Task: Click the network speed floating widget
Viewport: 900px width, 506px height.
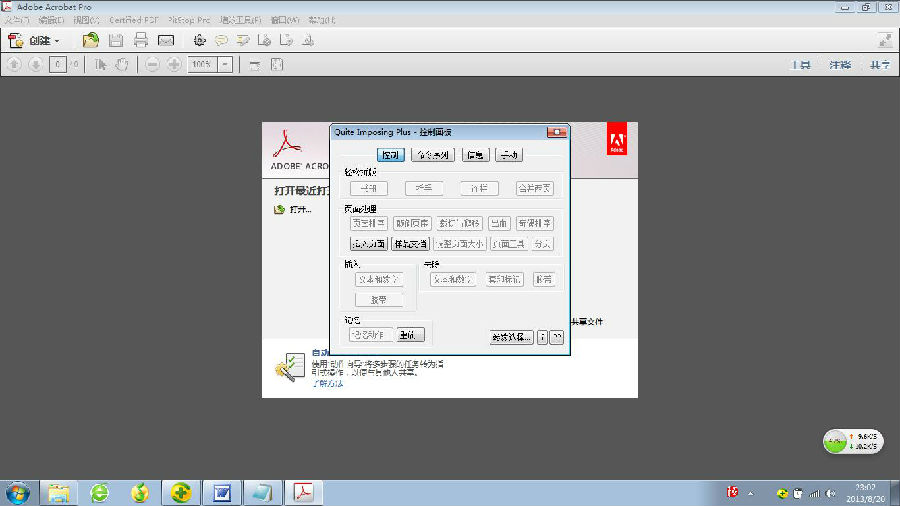Action: (x=853, y=442)
